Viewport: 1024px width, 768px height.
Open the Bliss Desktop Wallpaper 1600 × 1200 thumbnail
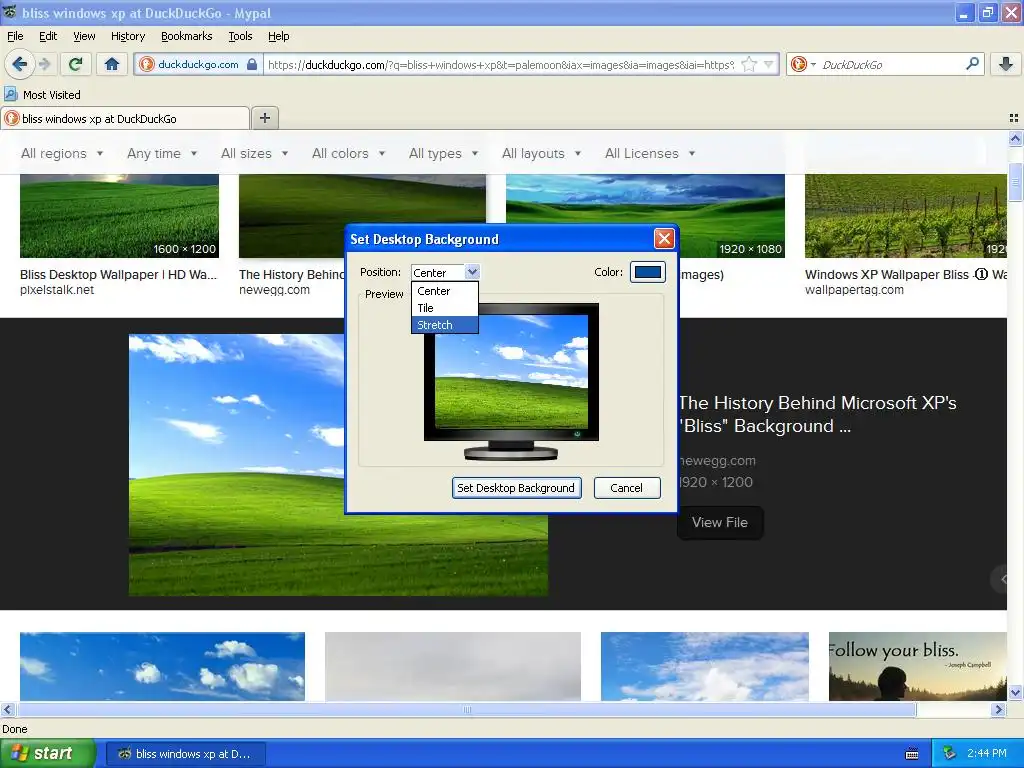(x=119, y=216)
